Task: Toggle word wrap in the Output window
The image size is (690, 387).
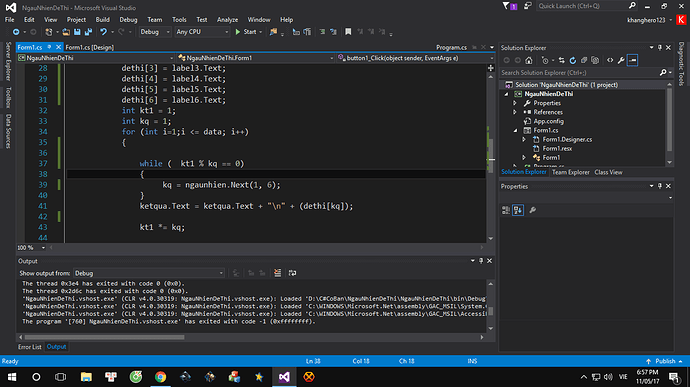Action: click(x=292, y=273)
